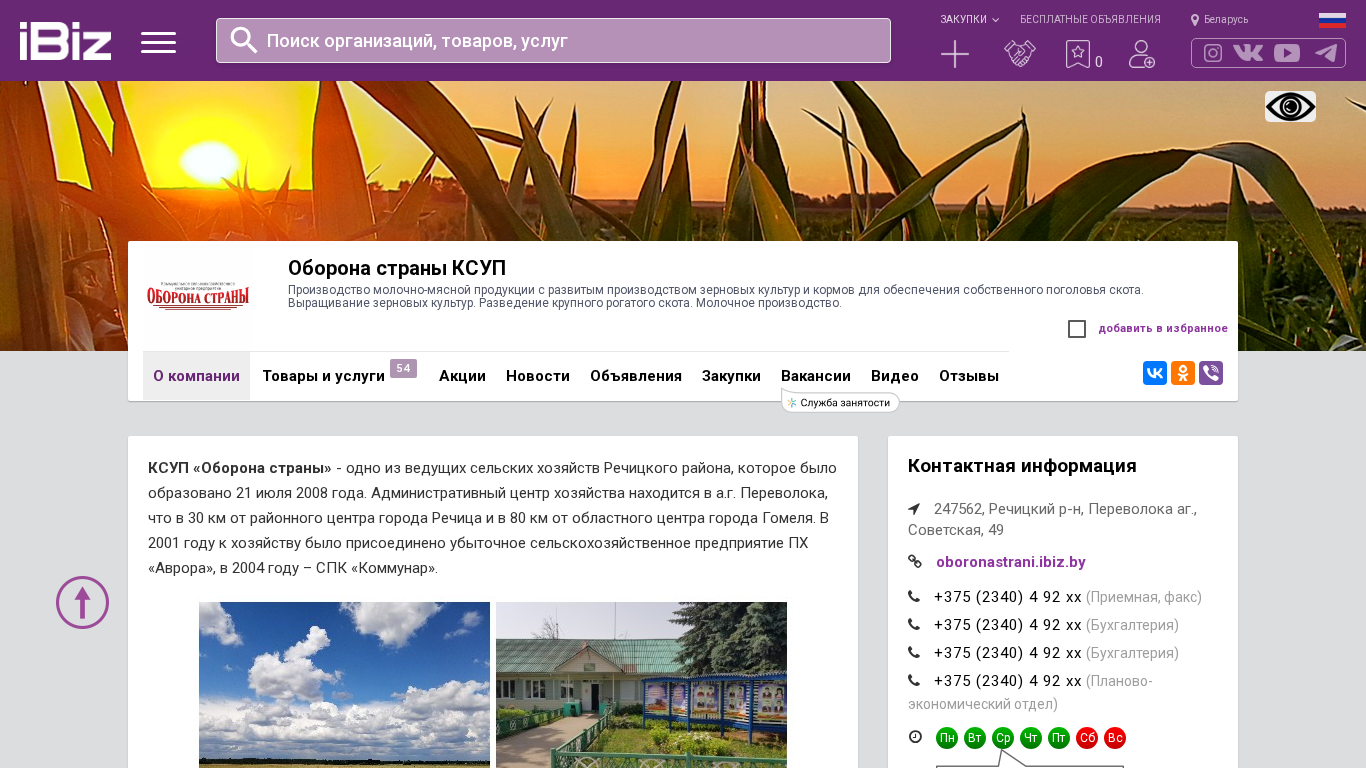Click the Контактная информация heading

pyautogui.click(x=1022, y=466)
